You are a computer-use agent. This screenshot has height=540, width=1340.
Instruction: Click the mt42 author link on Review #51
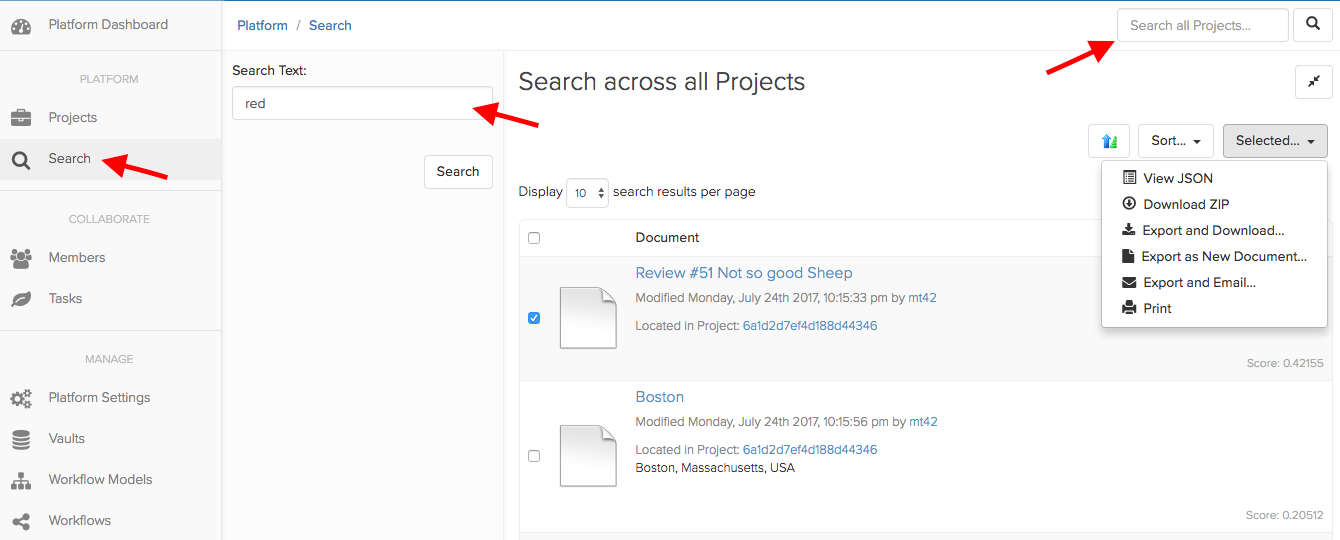pyautogui.click(x=923, y=298)
